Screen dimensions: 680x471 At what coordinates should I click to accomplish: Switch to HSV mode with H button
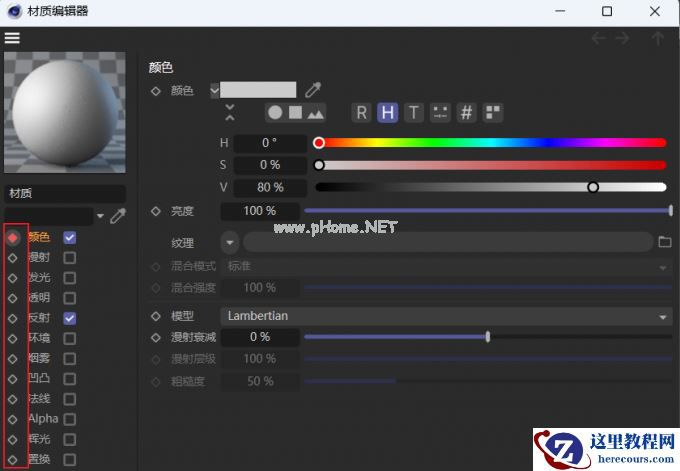(x=388, y=113)
